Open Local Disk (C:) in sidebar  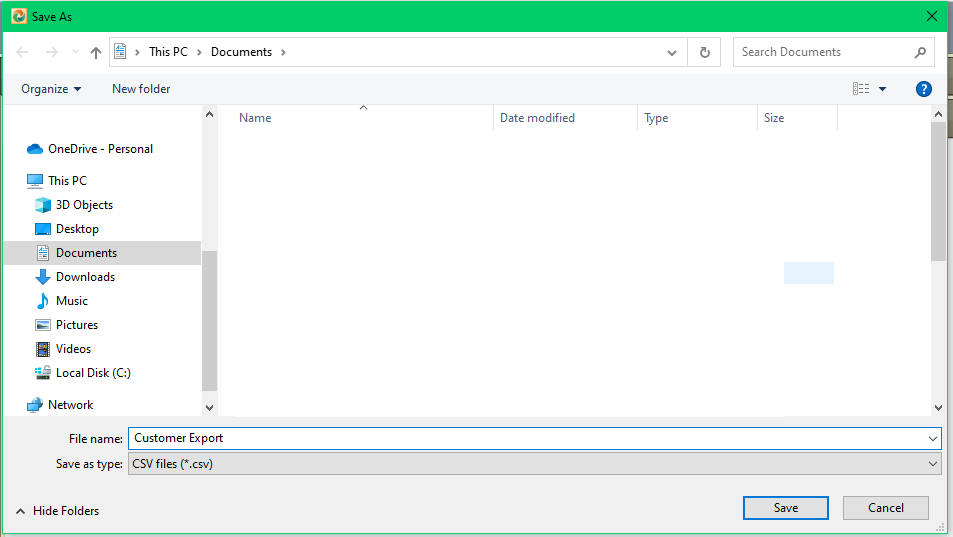click(93, 373)
